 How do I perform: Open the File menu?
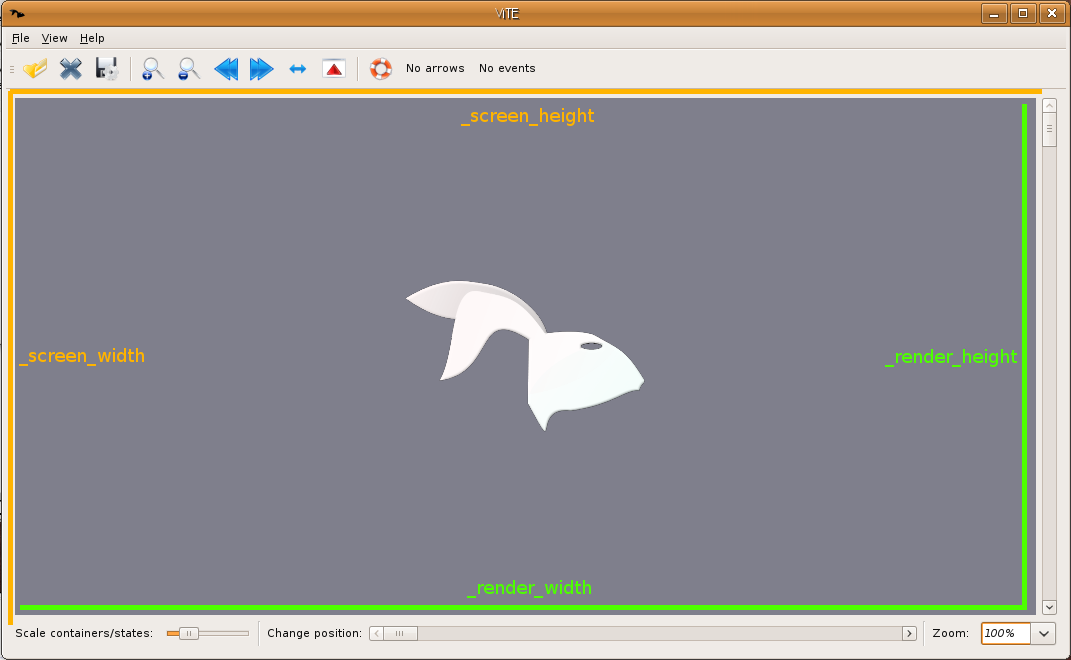pos(21,38)
